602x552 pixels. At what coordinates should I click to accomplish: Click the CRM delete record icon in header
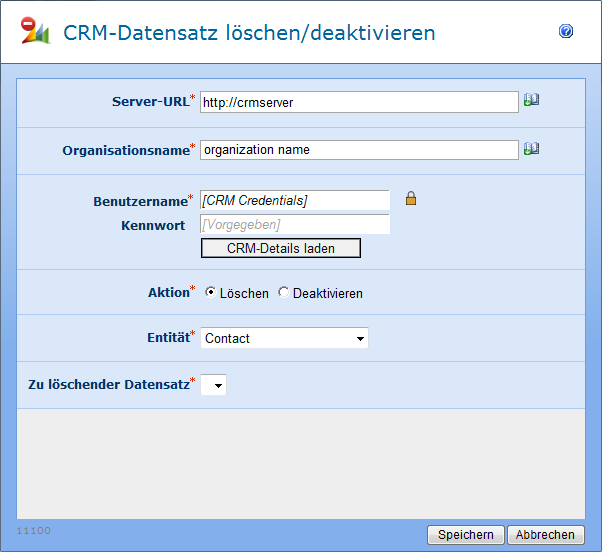[x=36, y=32]
